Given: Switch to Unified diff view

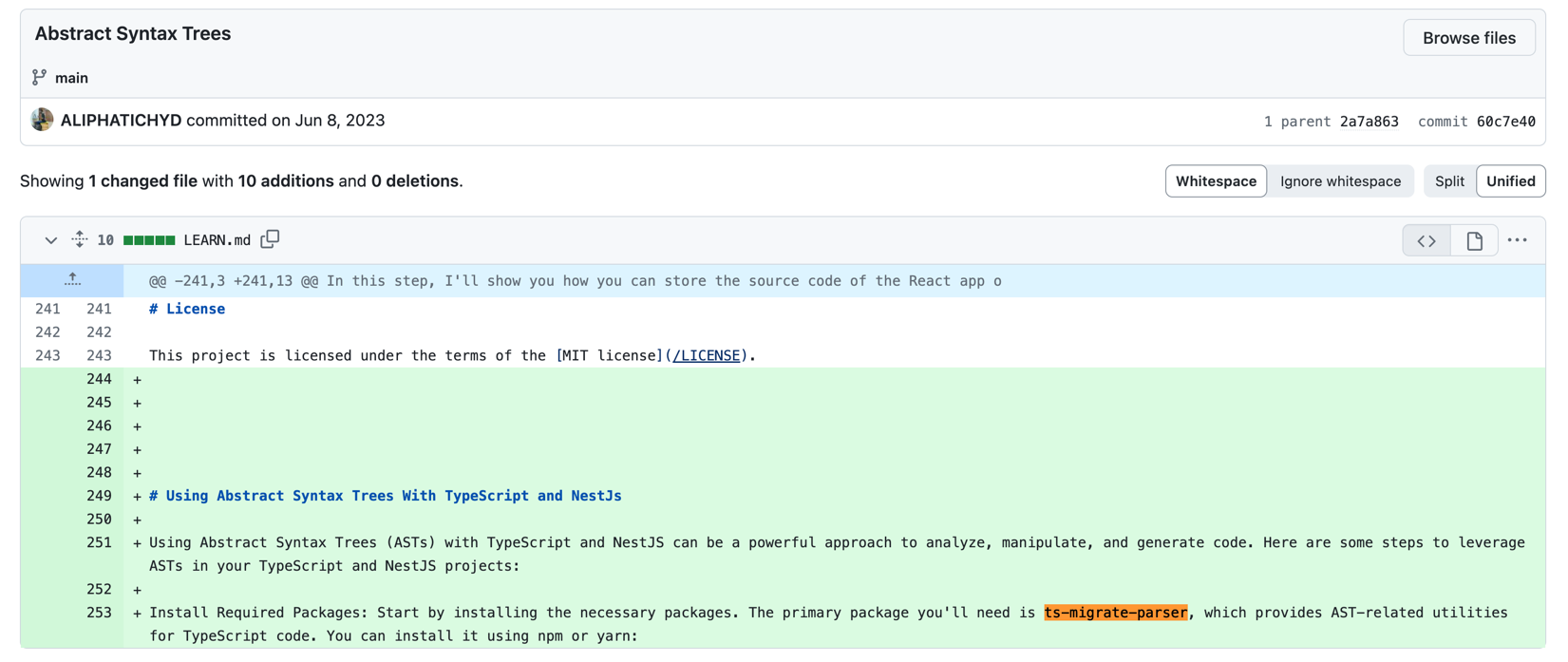Looking at the screenshot, I should 1510,181.
